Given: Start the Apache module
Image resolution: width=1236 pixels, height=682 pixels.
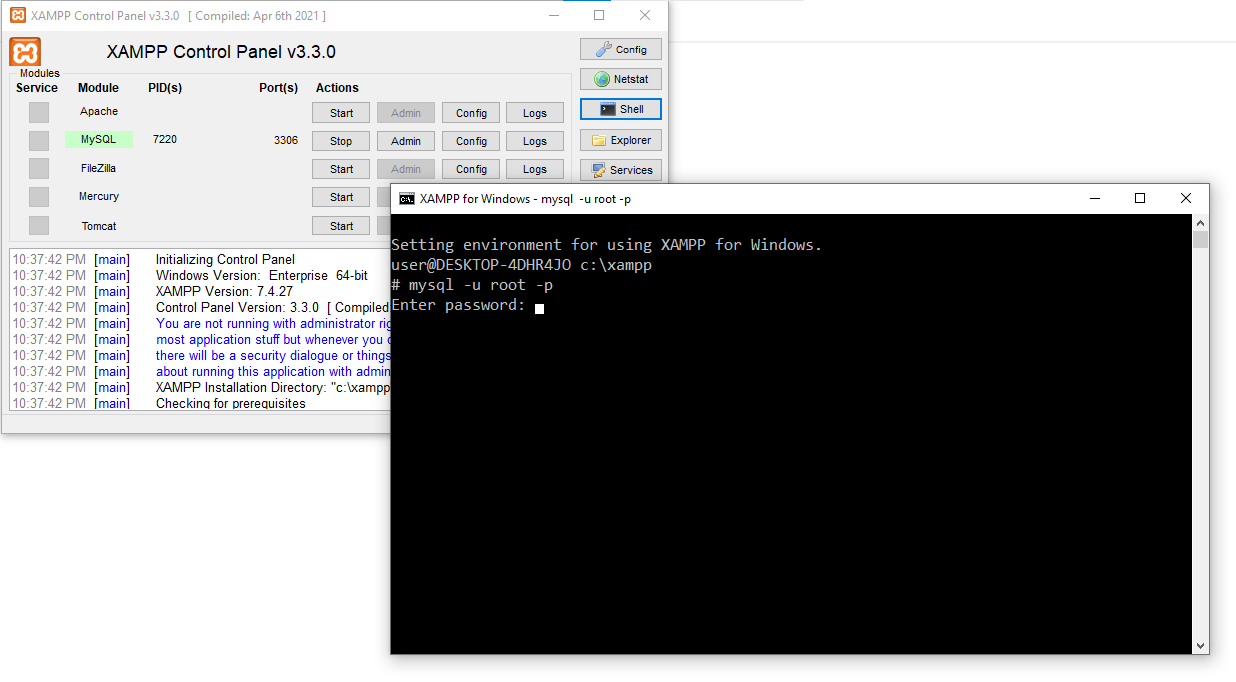Looking at the screenshot, I should (x=341, y=113).
